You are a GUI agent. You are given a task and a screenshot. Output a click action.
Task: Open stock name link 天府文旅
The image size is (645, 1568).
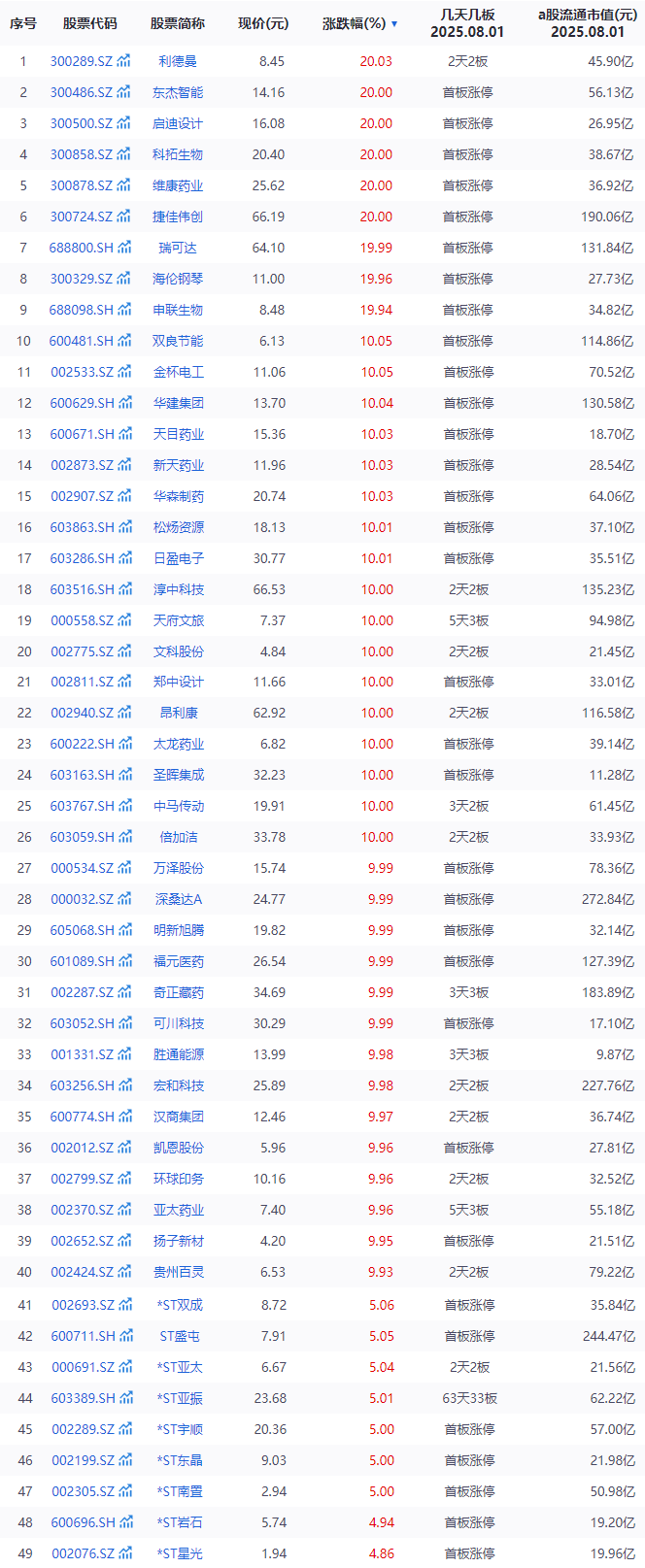[178, 620]
